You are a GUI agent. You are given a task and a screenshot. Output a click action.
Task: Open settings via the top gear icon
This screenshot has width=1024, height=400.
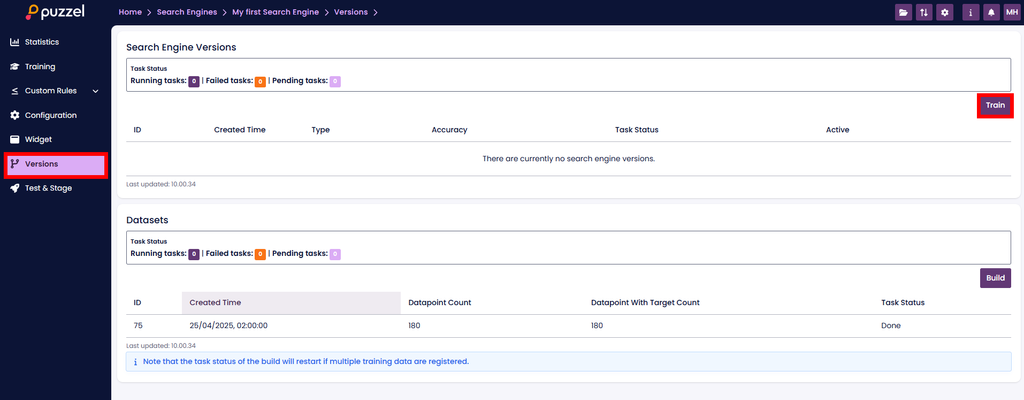pos(945,12)
